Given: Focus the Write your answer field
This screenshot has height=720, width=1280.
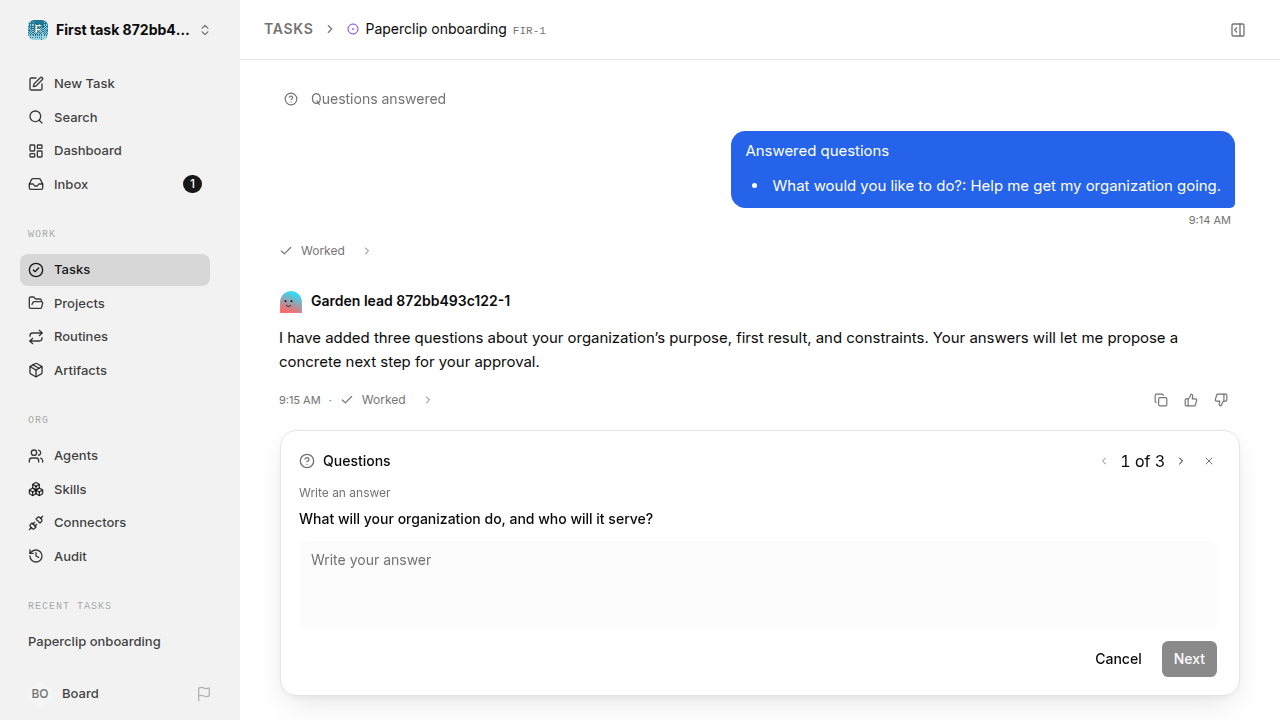Looking at the screenshot, I should click(x=758, y=585).
